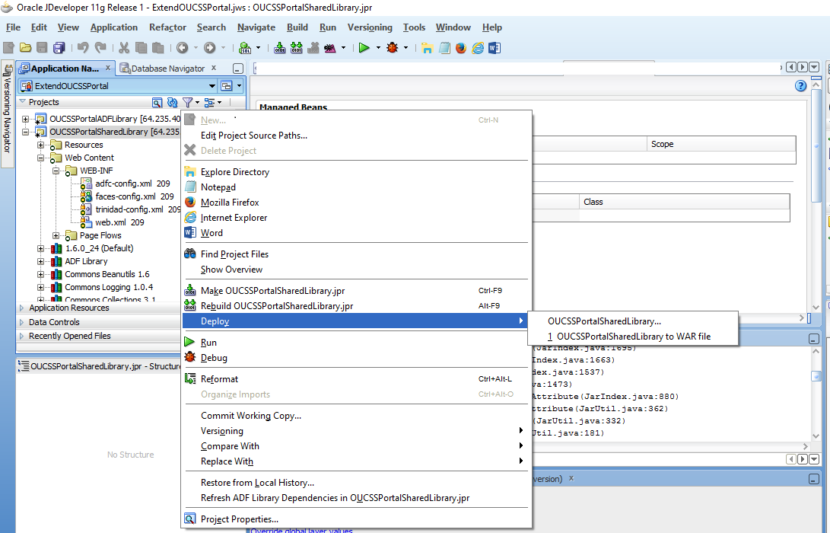The height and width of the screenshot is (533, 830).
Task: Open the Debug toolbar dropdown arrow
Action: click(x=406, y=48)
